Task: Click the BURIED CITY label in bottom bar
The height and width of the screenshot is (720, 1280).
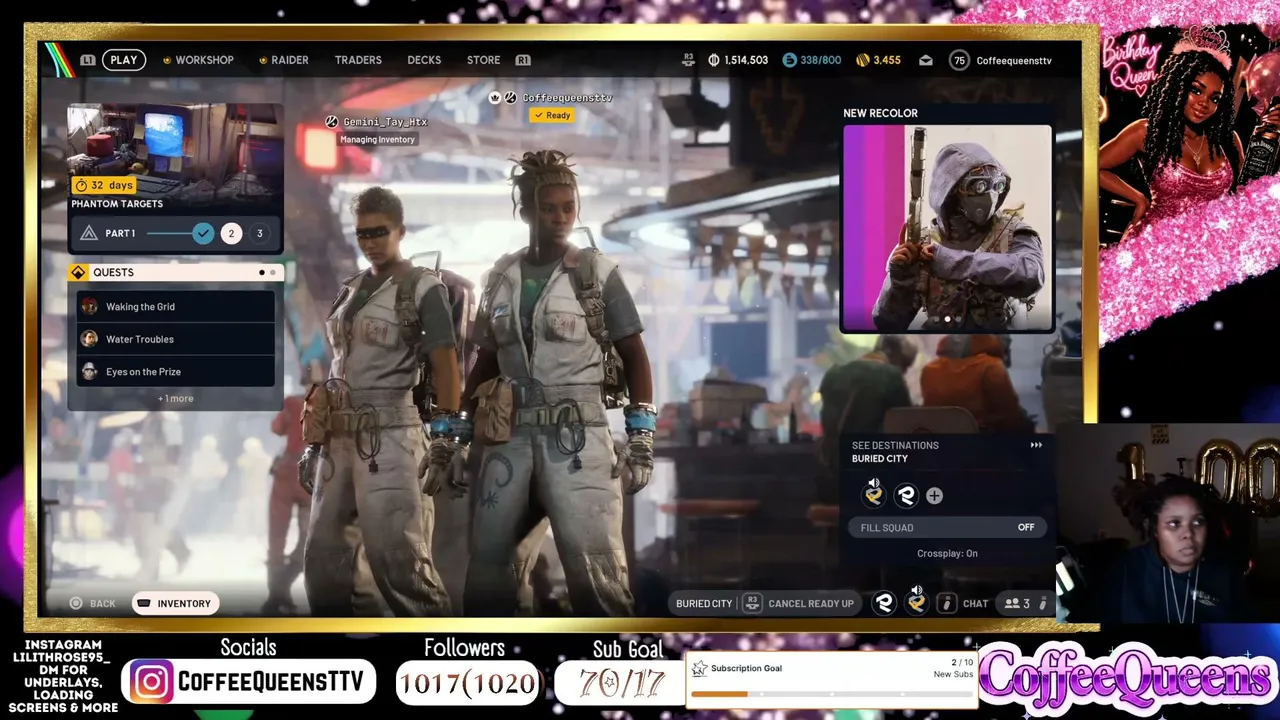Action: (x=704, y=604)
